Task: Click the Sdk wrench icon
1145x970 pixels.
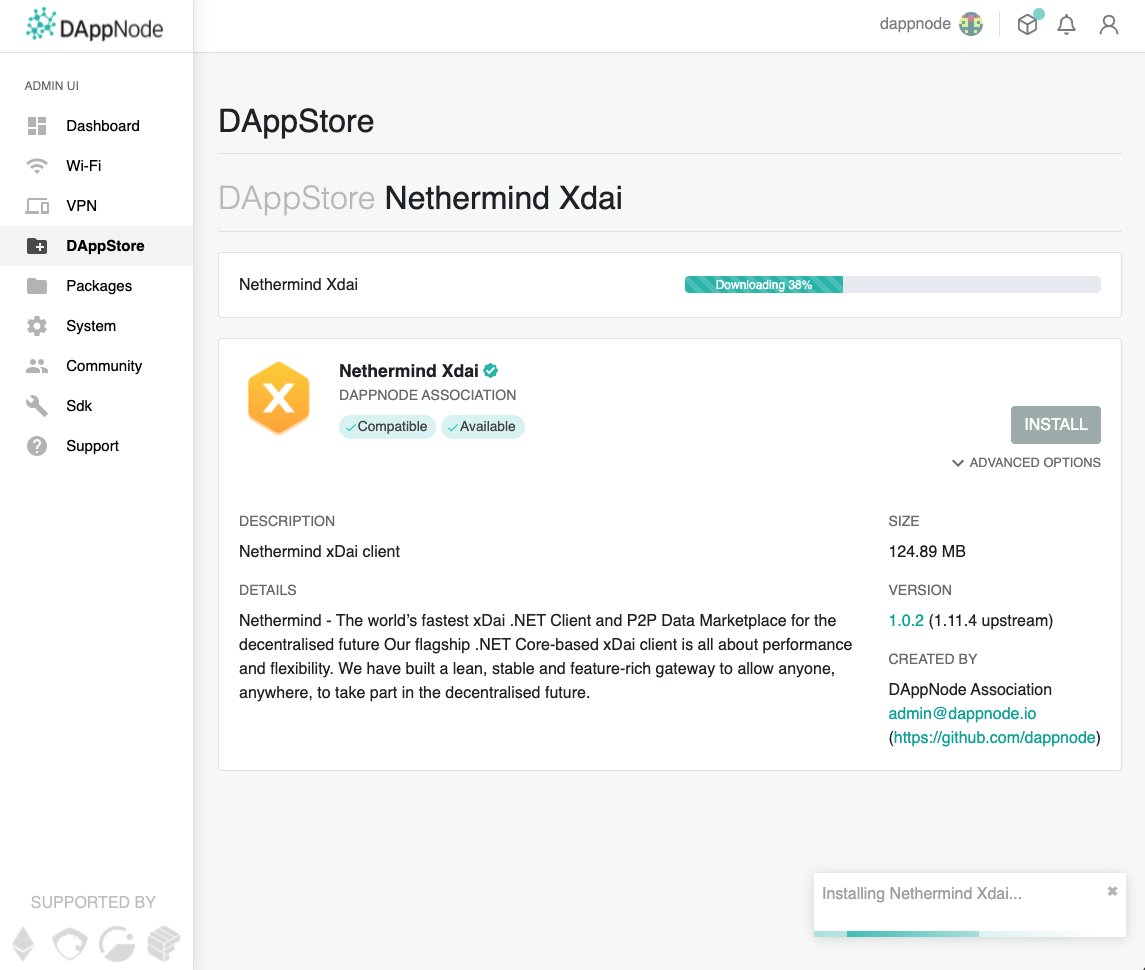Action: pyautogui.click(x=37, y=406)
